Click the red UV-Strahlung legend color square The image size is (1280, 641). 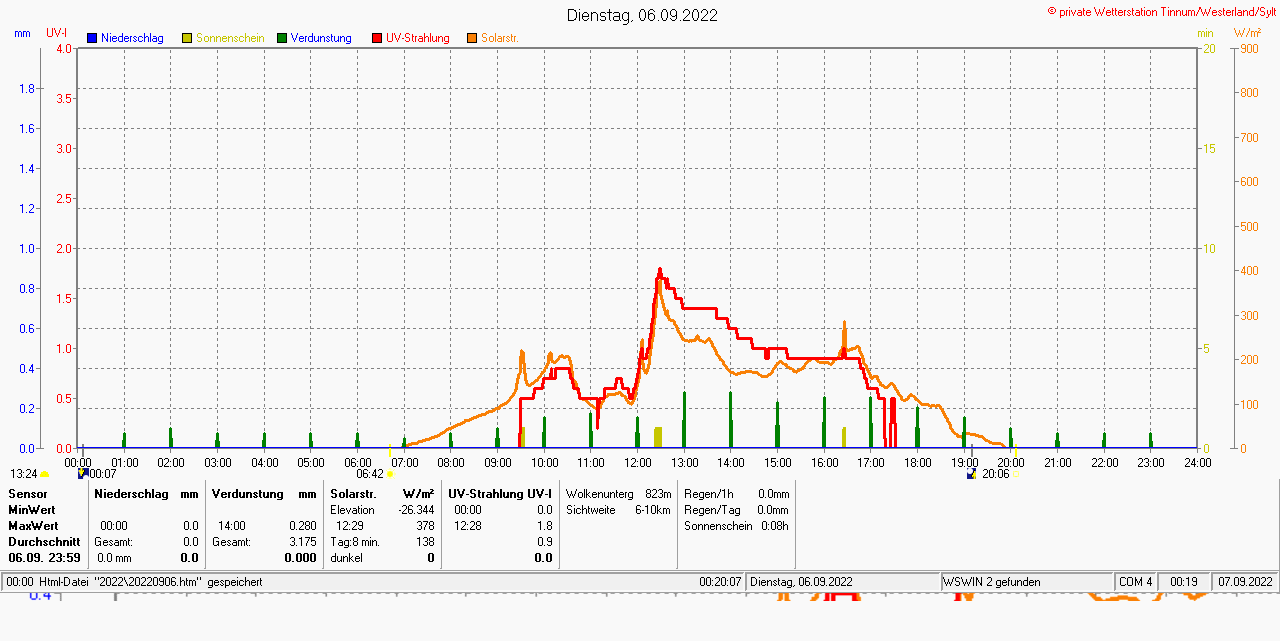click(377, 38)
